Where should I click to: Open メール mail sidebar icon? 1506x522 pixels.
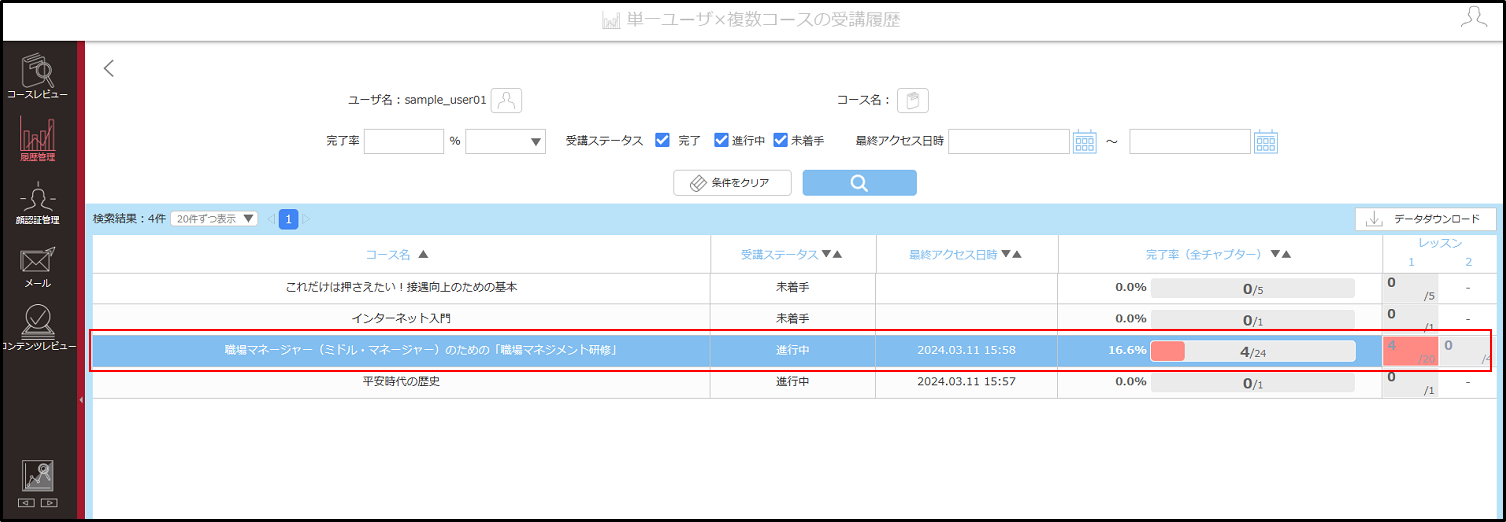pyautogui.click(x=38, y=266)
